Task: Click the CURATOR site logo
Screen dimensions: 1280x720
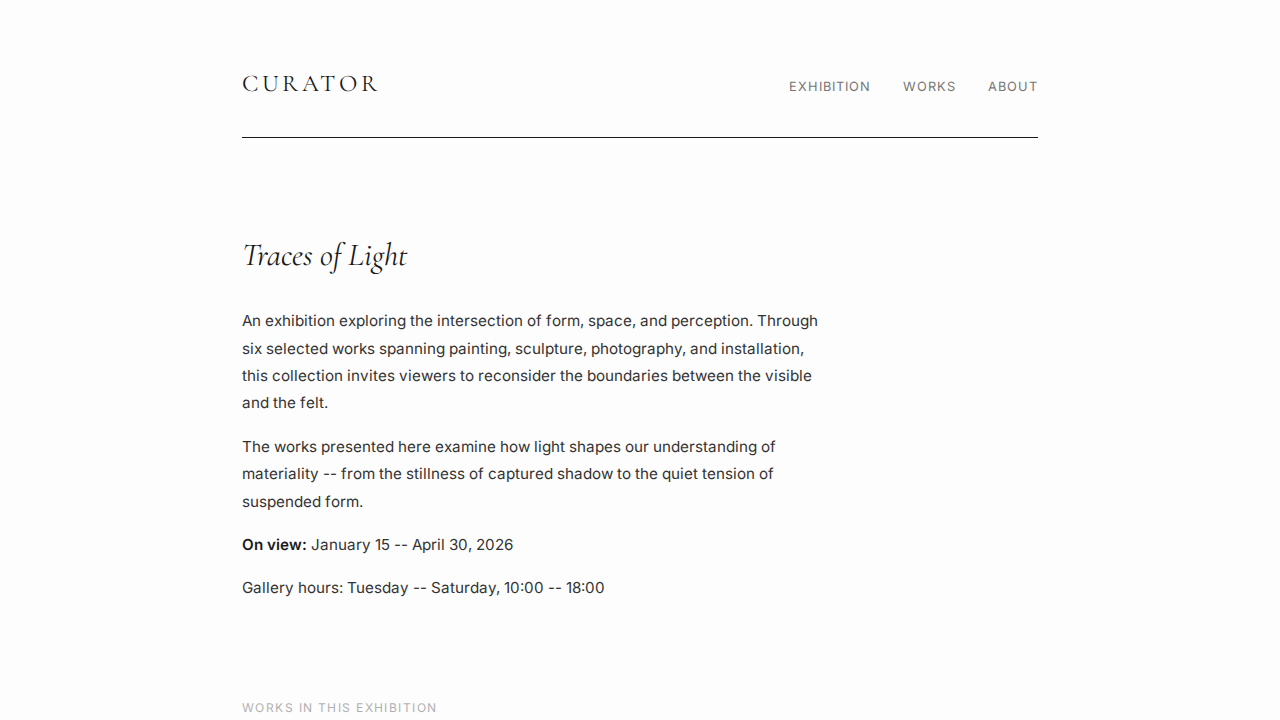Action: (x=310, y=84)
